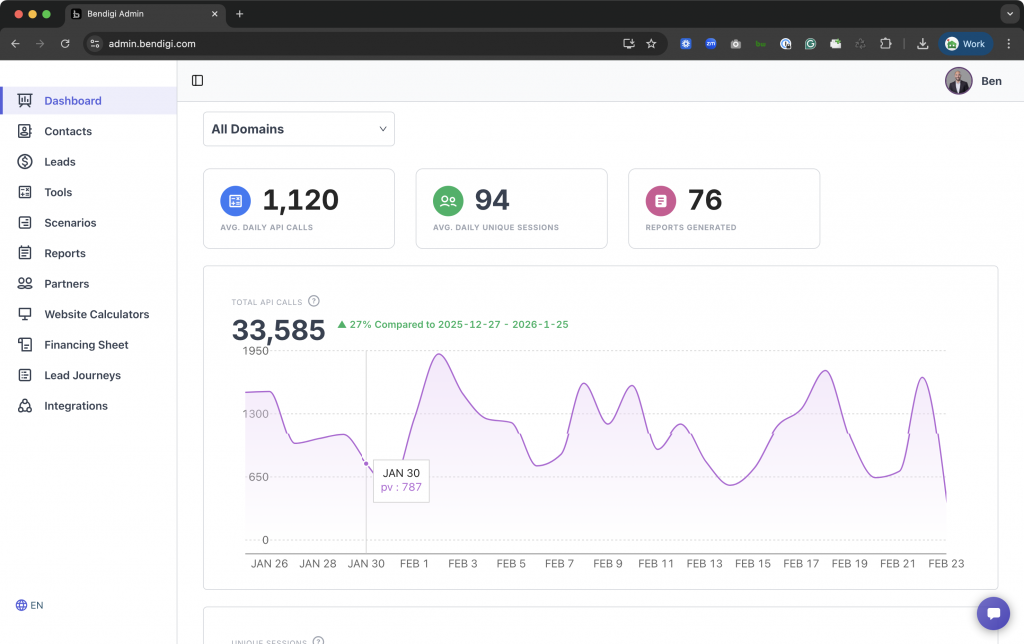The image size is (1024, 644).
Task: Click the Avg. Daily API Calls card
Action: (299, 208)
